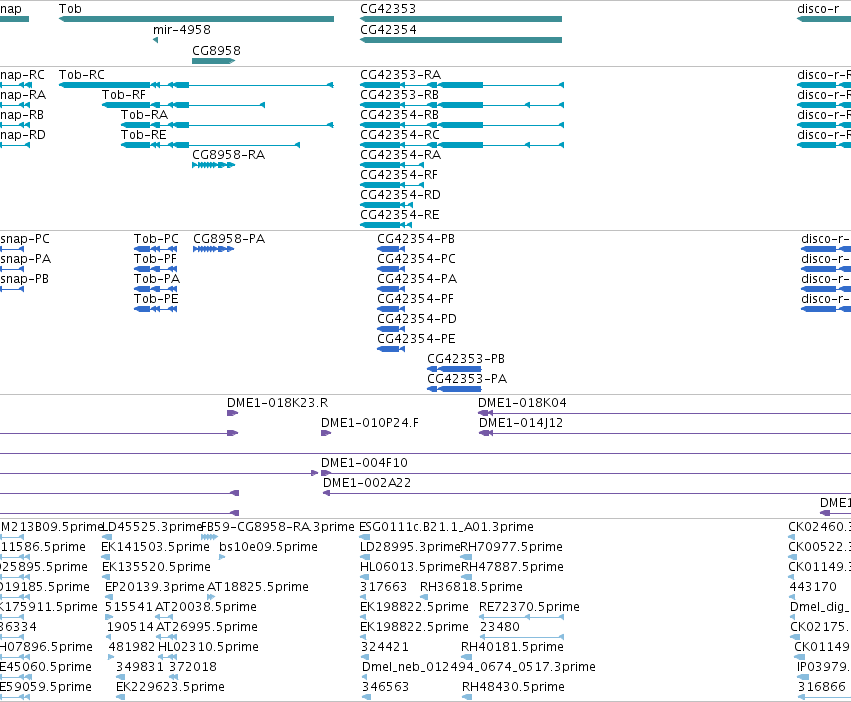Click EST HL02310.5prime
Screen dimensions: 851x702
[x=208, y=648]
